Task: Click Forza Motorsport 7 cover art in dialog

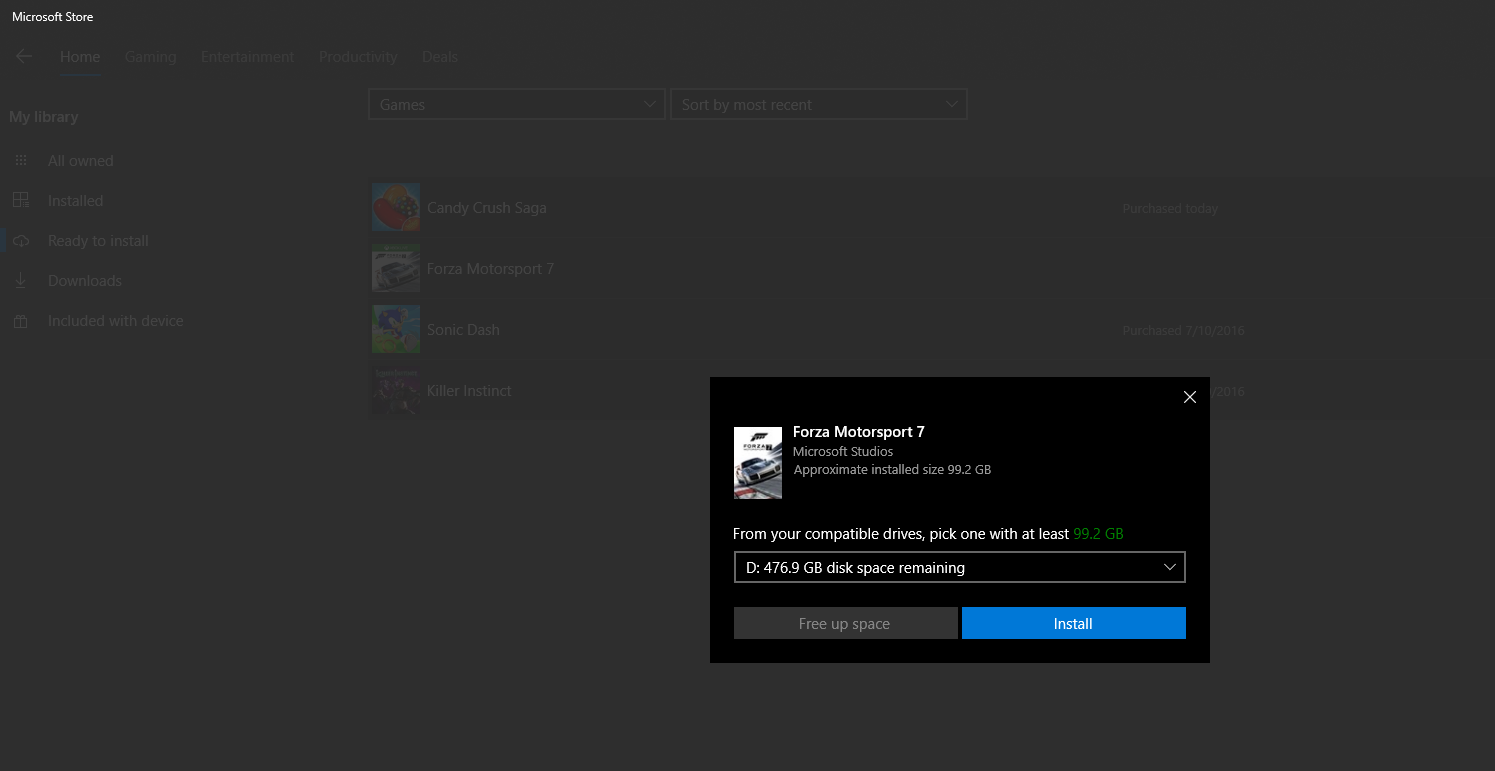Action: tap(758, 463)
